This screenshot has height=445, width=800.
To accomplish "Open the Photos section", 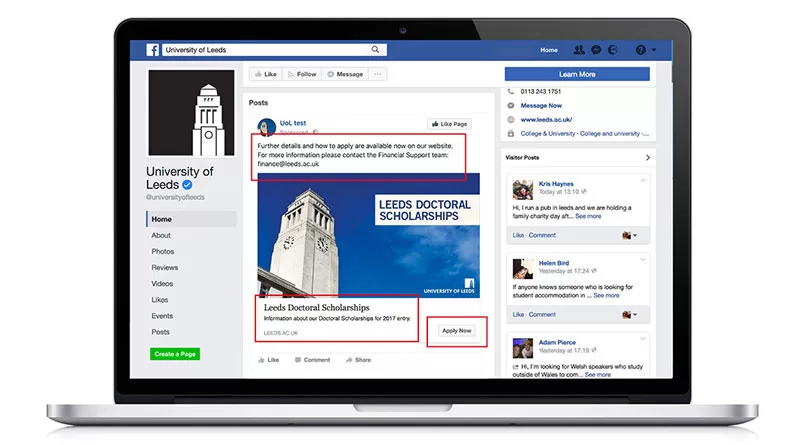I will [x=163, y=251].
